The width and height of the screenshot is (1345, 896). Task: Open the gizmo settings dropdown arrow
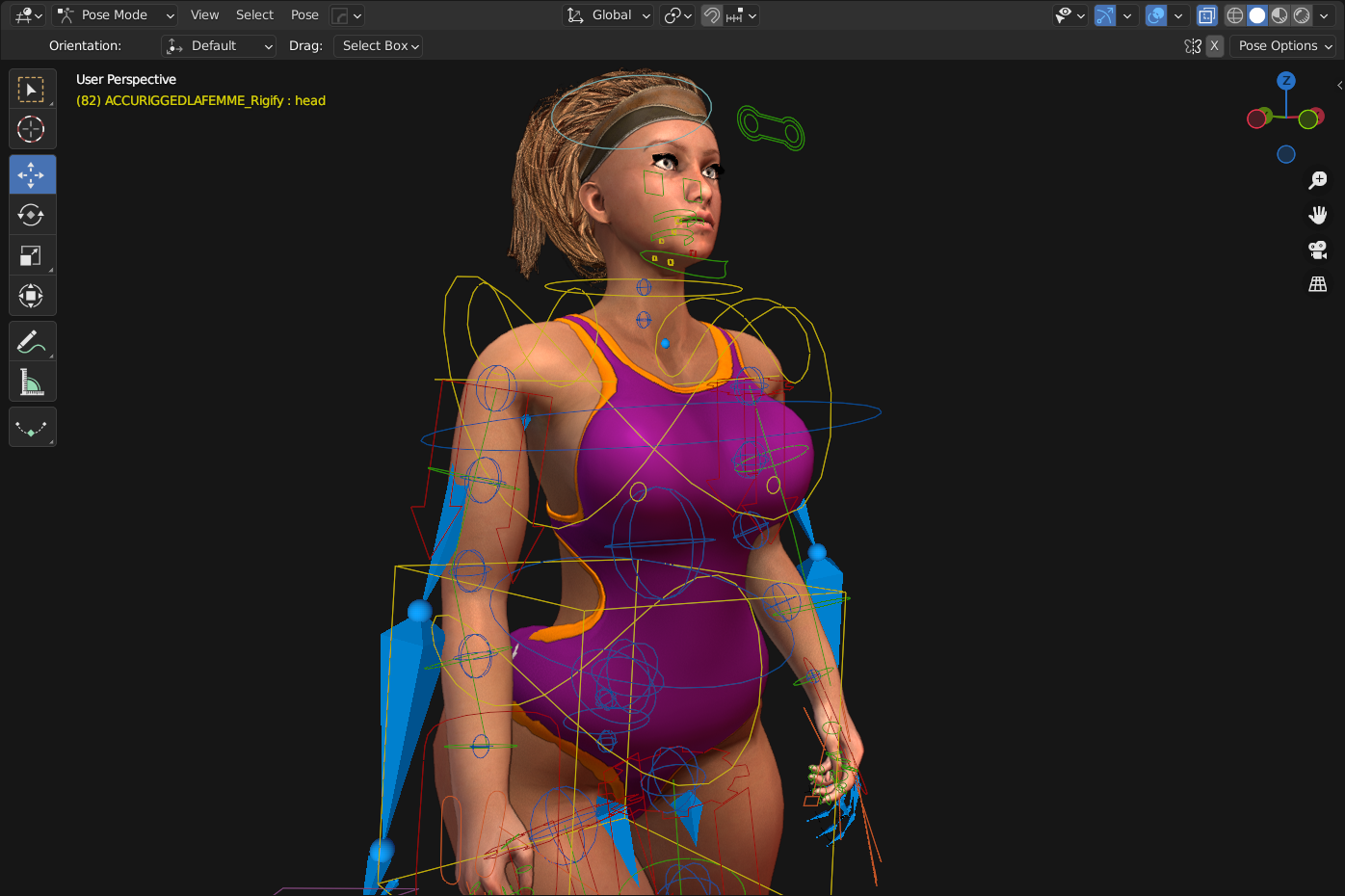1127,15
